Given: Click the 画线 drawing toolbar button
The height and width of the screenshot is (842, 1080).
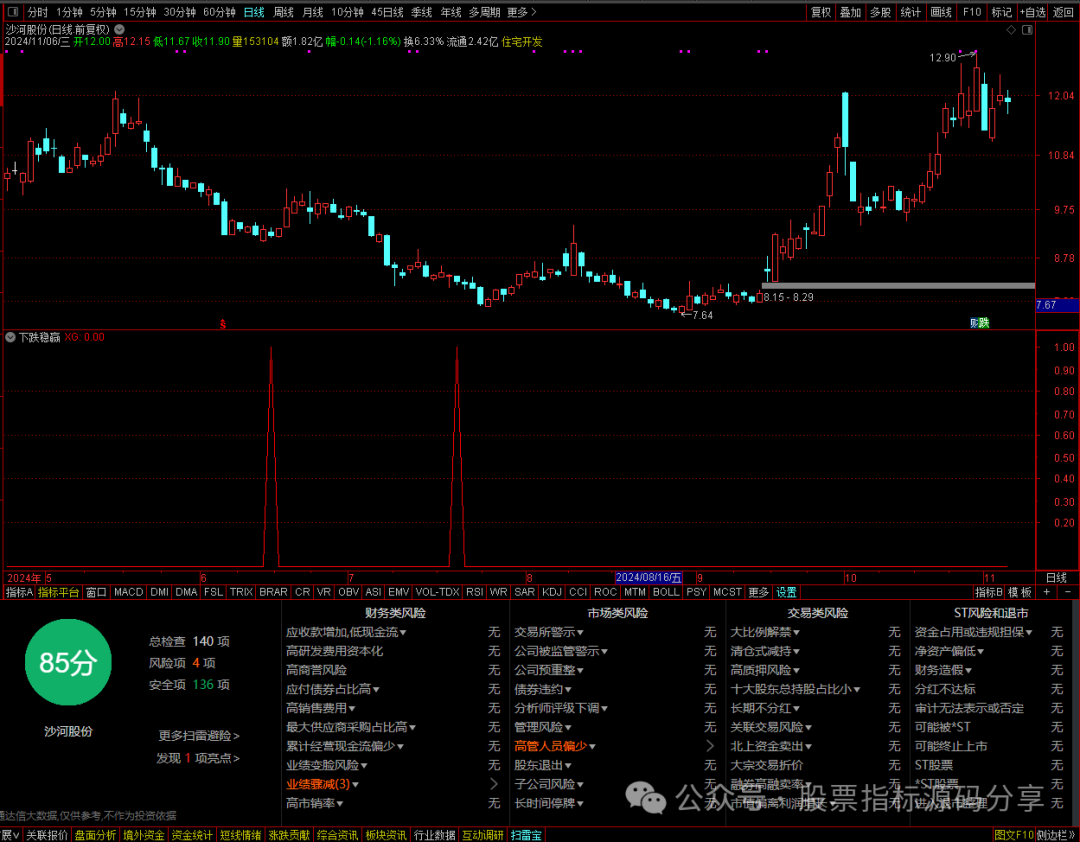Looking at the screenshot, I should click(941, 12).
